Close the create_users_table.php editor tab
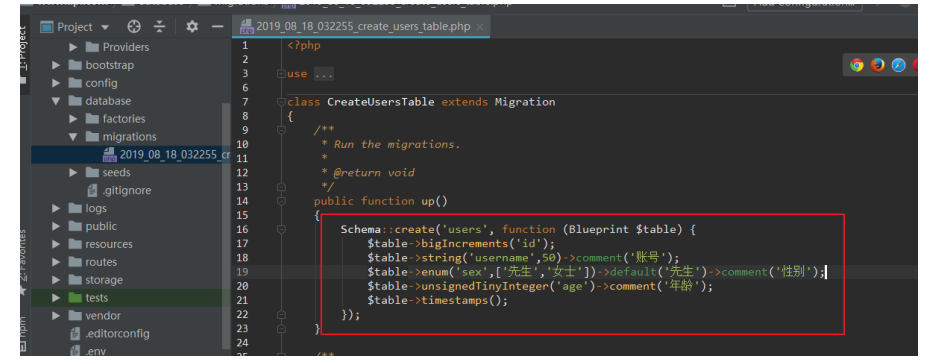Viewport: 926px width, 363px height. [x=480, y=27]
